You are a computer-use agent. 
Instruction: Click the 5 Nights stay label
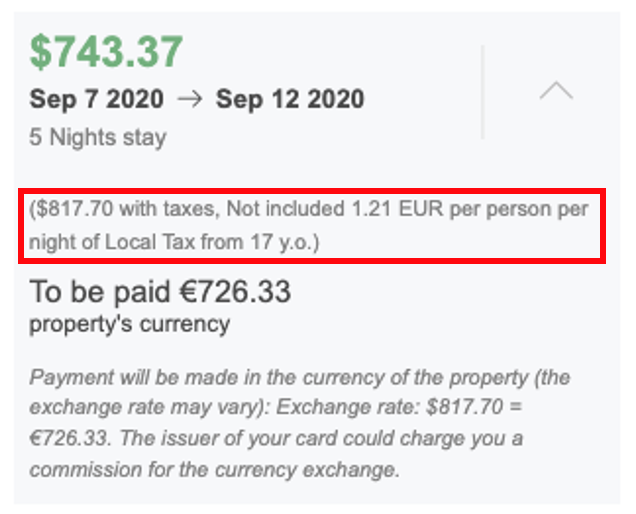(98, 137)
